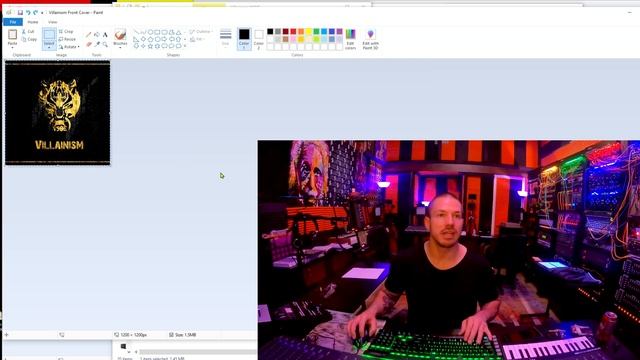The height and width of the screenshot is (360, 640).
Task: Click the Villainism cover image on canvas
Action: pos(58,113)
